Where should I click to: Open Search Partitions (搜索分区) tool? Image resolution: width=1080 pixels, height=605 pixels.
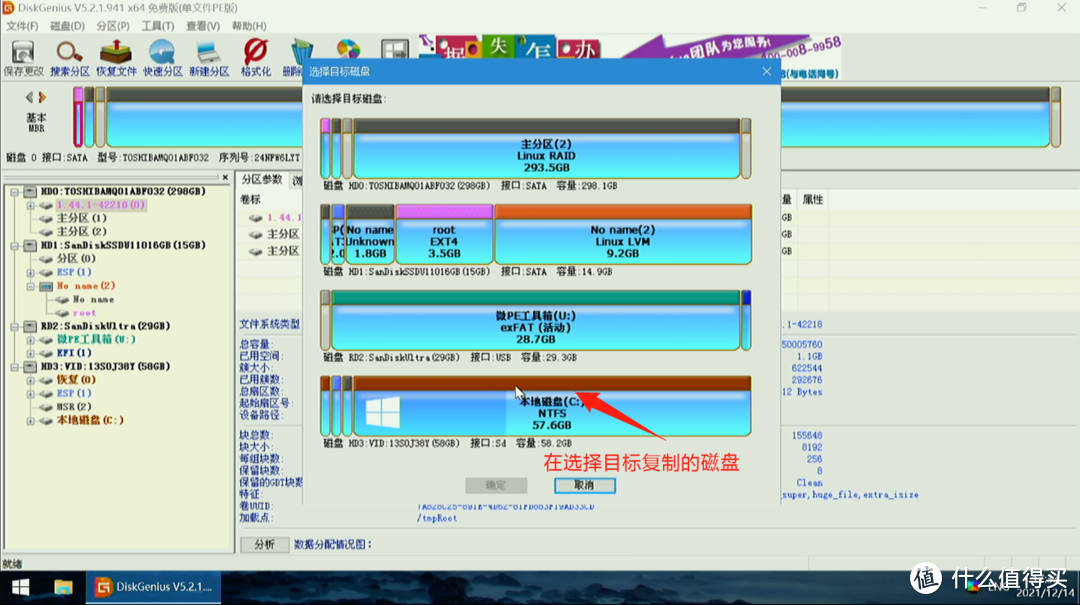(x=70, y=58)
